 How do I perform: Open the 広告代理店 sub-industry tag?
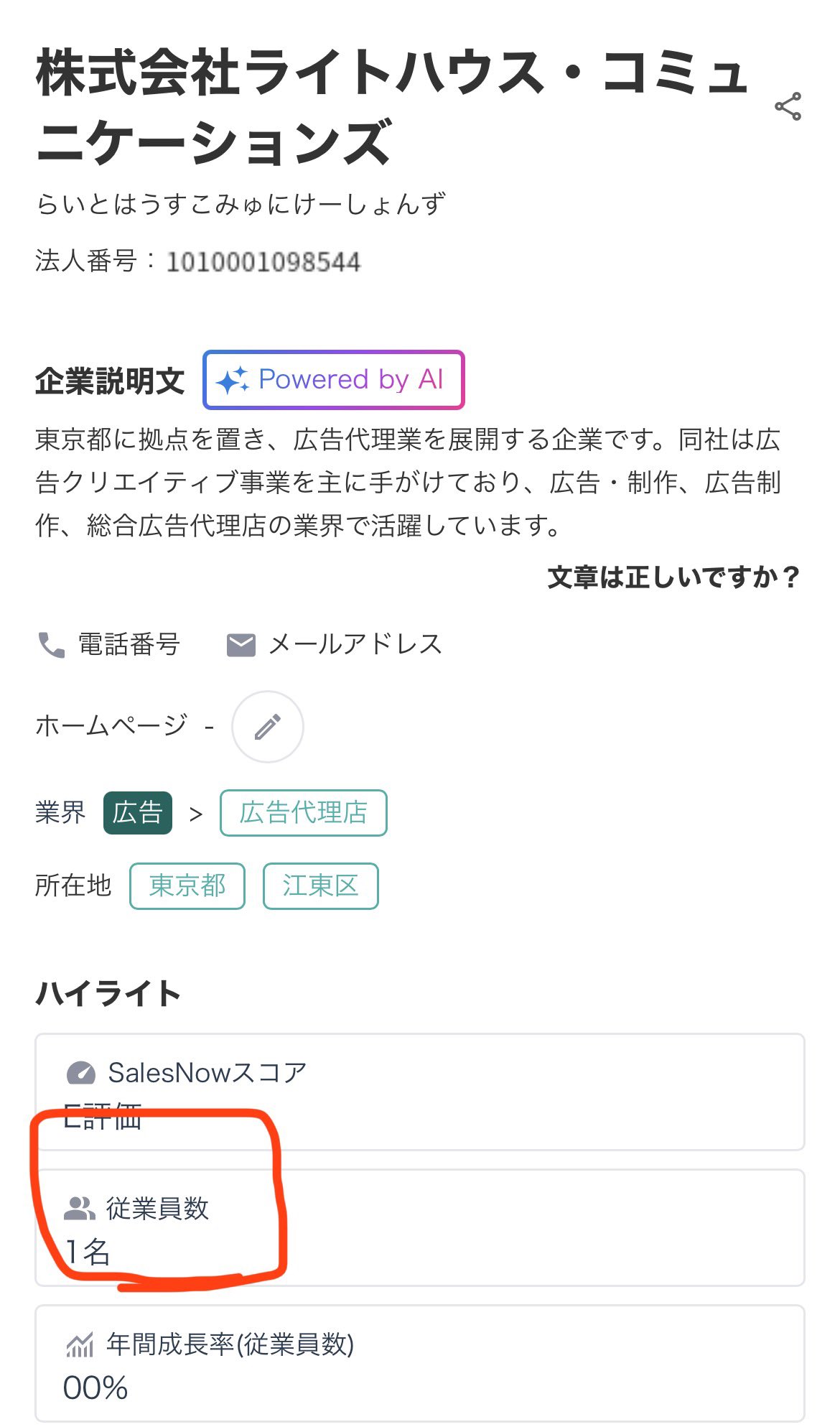tap(303, 813)
